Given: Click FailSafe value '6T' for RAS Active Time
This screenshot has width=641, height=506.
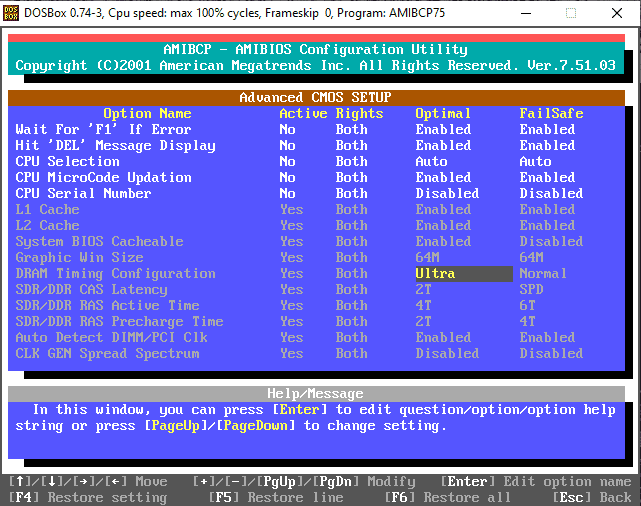Looking at the screenshot, I should (x=527, y=305).
